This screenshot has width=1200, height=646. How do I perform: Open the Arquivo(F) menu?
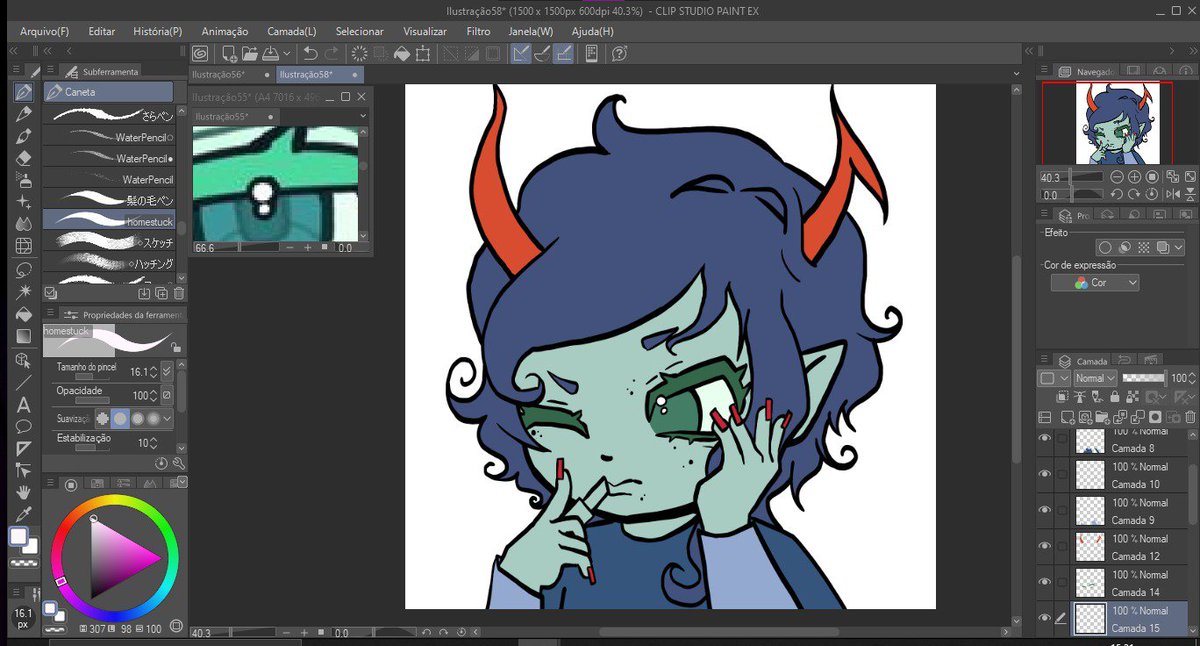pos(45,31)
